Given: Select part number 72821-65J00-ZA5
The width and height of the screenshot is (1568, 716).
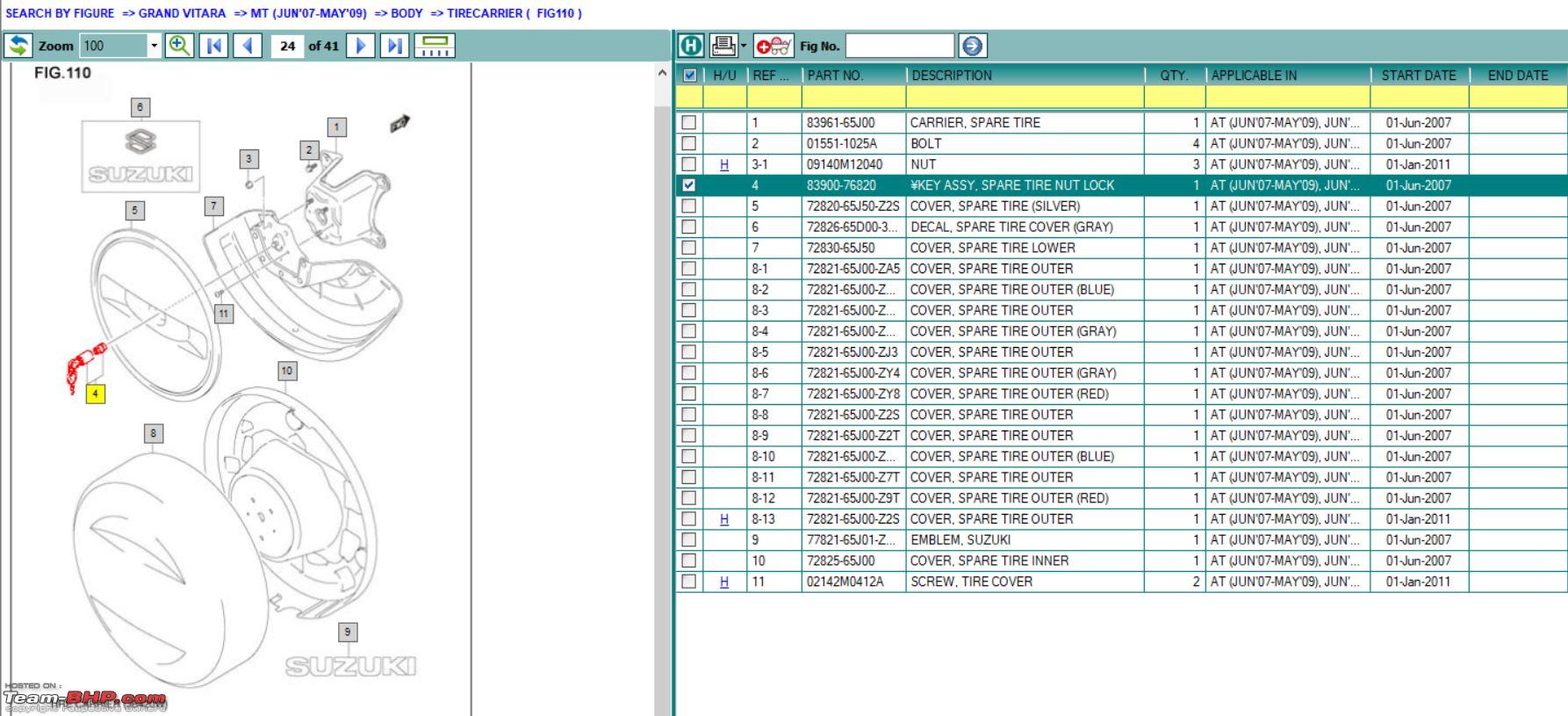Looking at the screenshot, I should 853,269.
